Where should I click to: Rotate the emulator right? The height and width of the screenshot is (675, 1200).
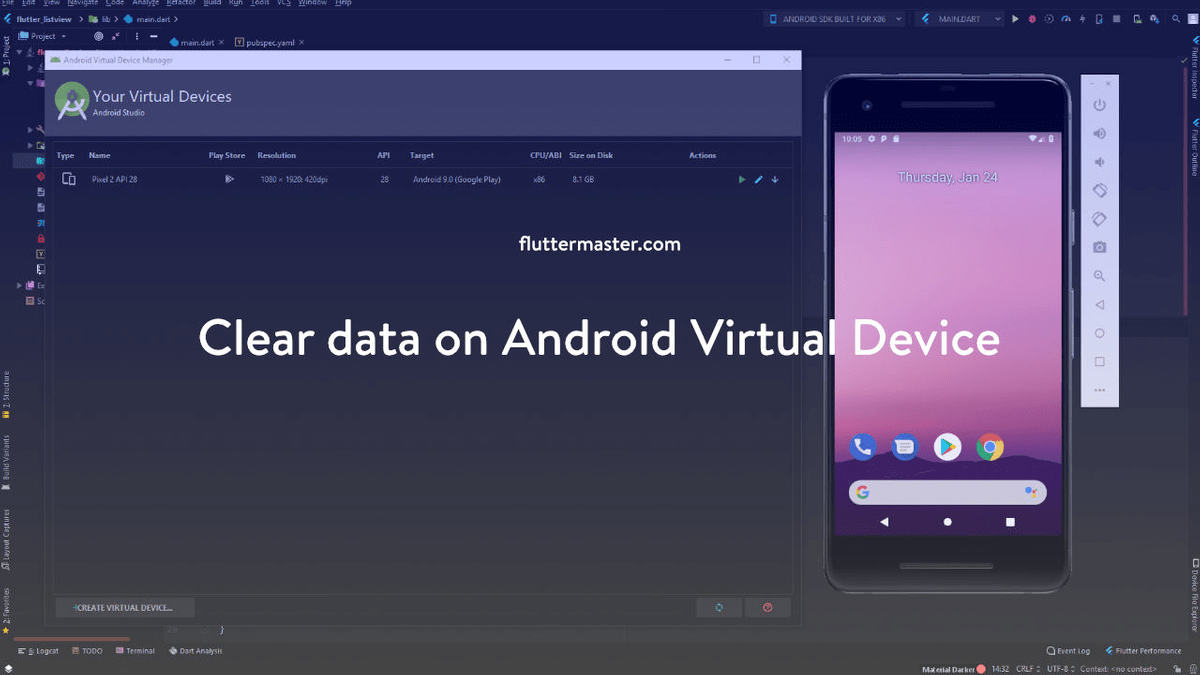click(x=1100, y=219)
